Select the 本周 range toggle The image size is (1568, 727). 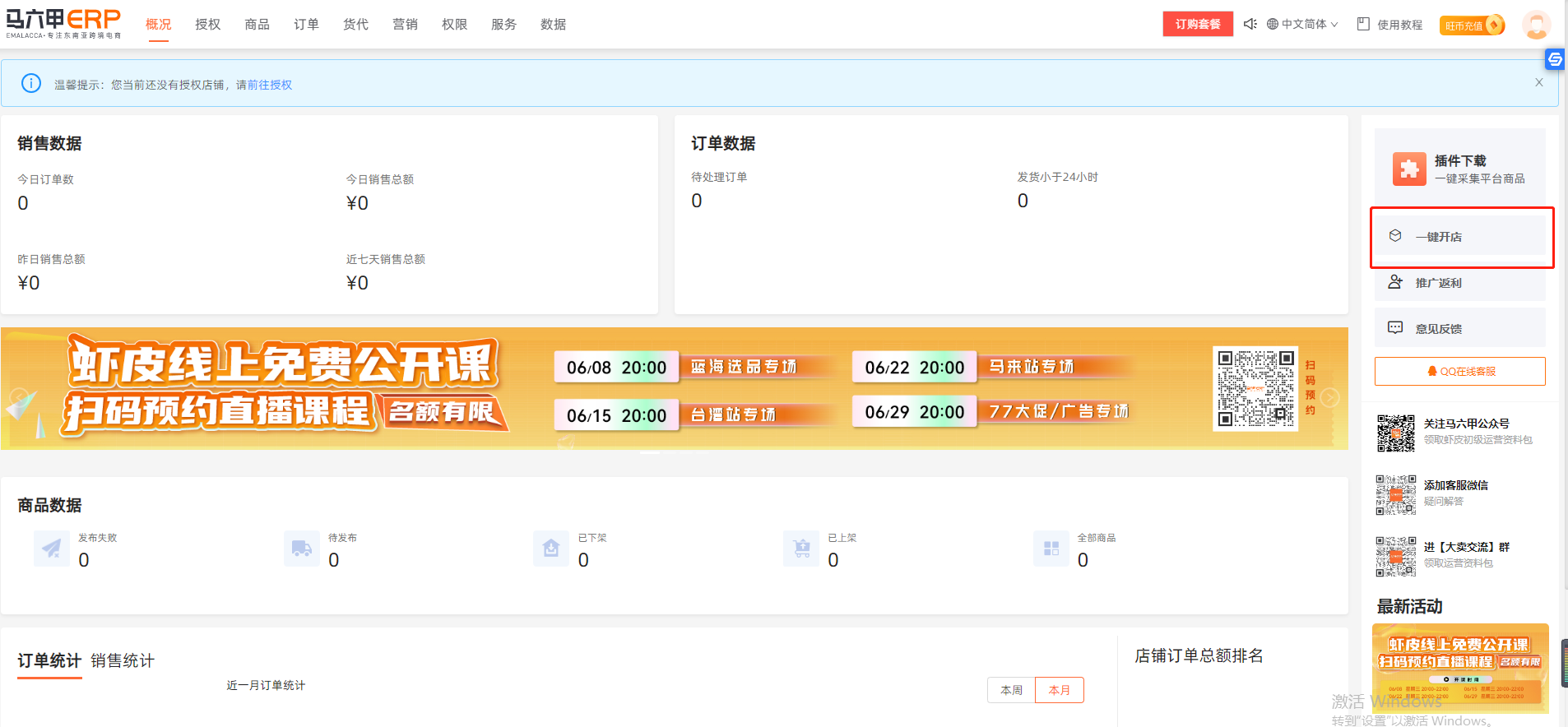click(x=1011, y=690)
